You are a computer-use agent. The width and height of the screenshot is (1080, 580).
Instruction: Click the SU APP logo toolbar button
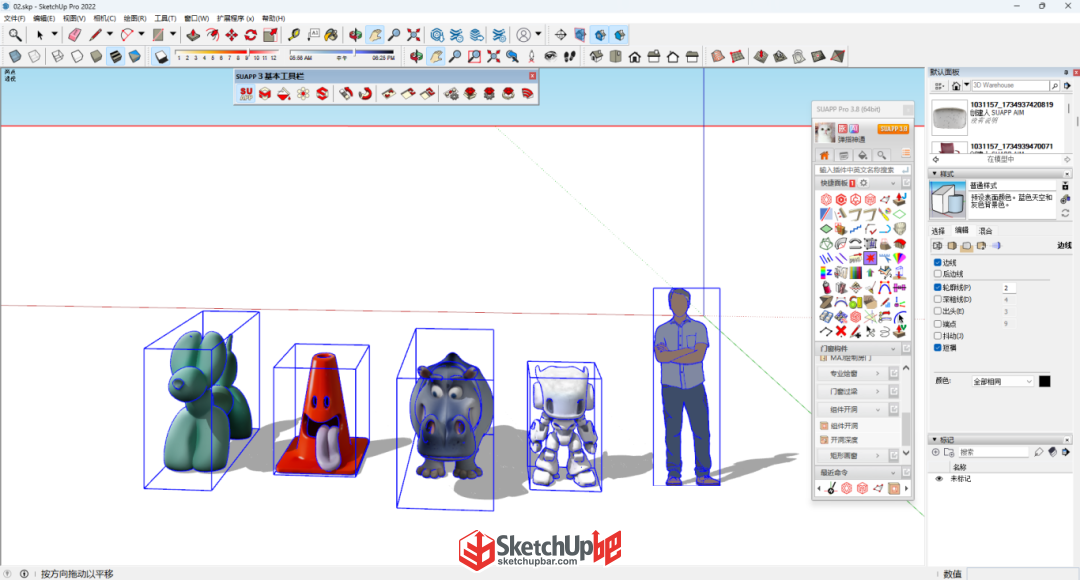coord(246,93)
